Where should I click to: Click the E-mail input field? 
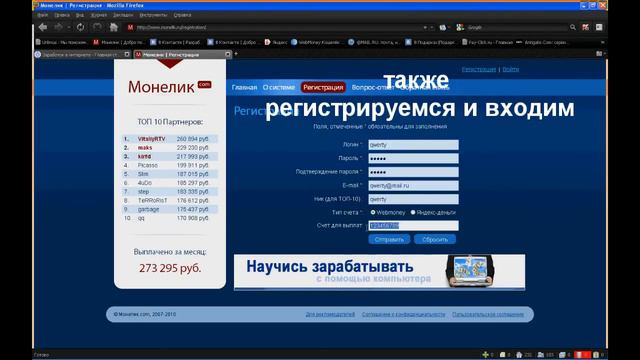(x=413, y=185)
